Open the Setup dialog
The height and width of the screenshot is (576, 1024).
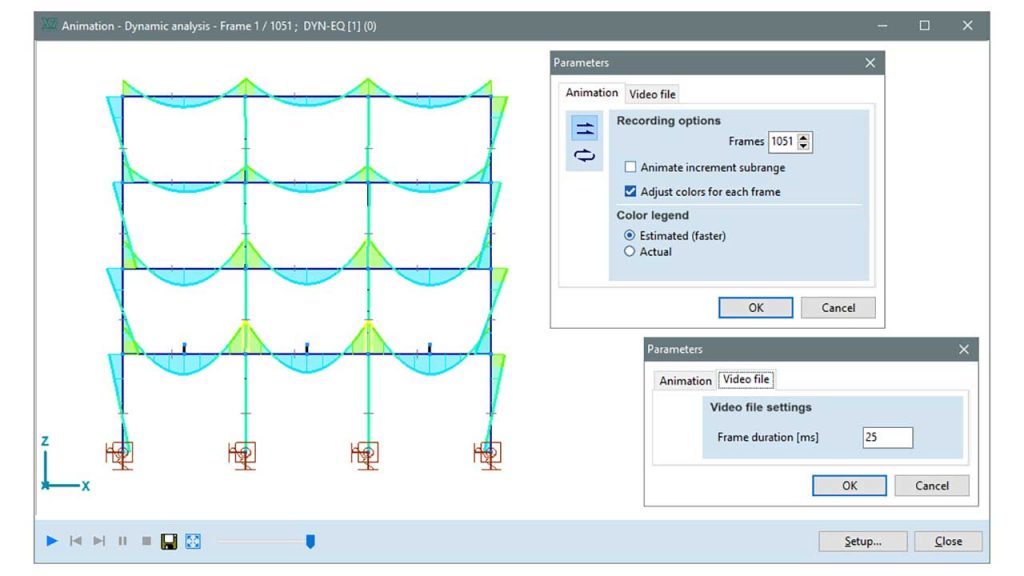click(862, 540)
